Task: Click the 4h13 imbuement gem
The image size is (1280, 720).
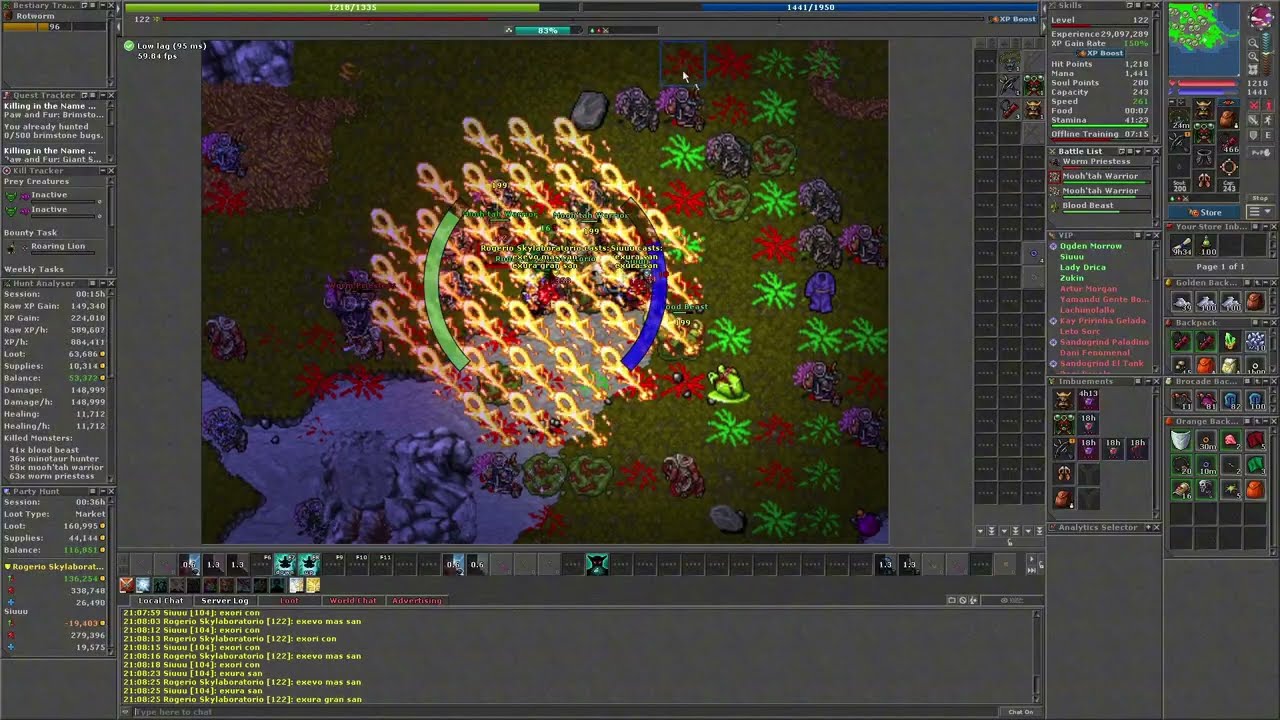Action: [x=1088, y=399]
